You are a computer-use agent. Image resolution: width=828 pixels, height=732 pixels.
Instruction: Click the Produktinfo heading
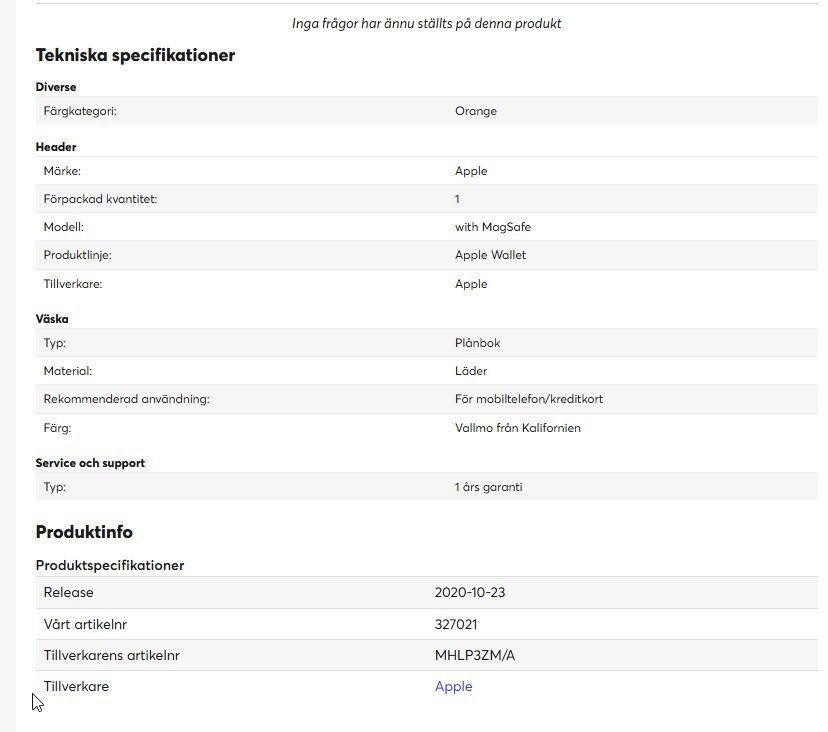84,532
